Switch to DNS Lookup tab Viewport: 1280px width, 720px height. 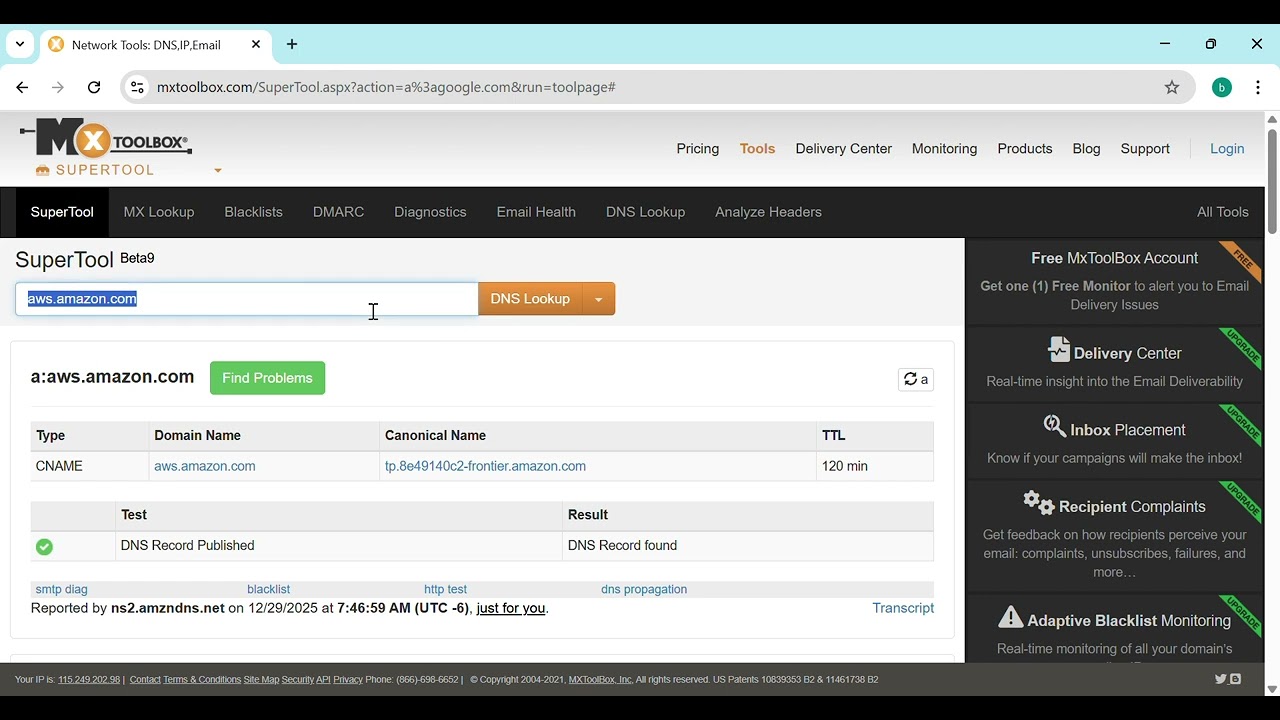click(645, 212)
